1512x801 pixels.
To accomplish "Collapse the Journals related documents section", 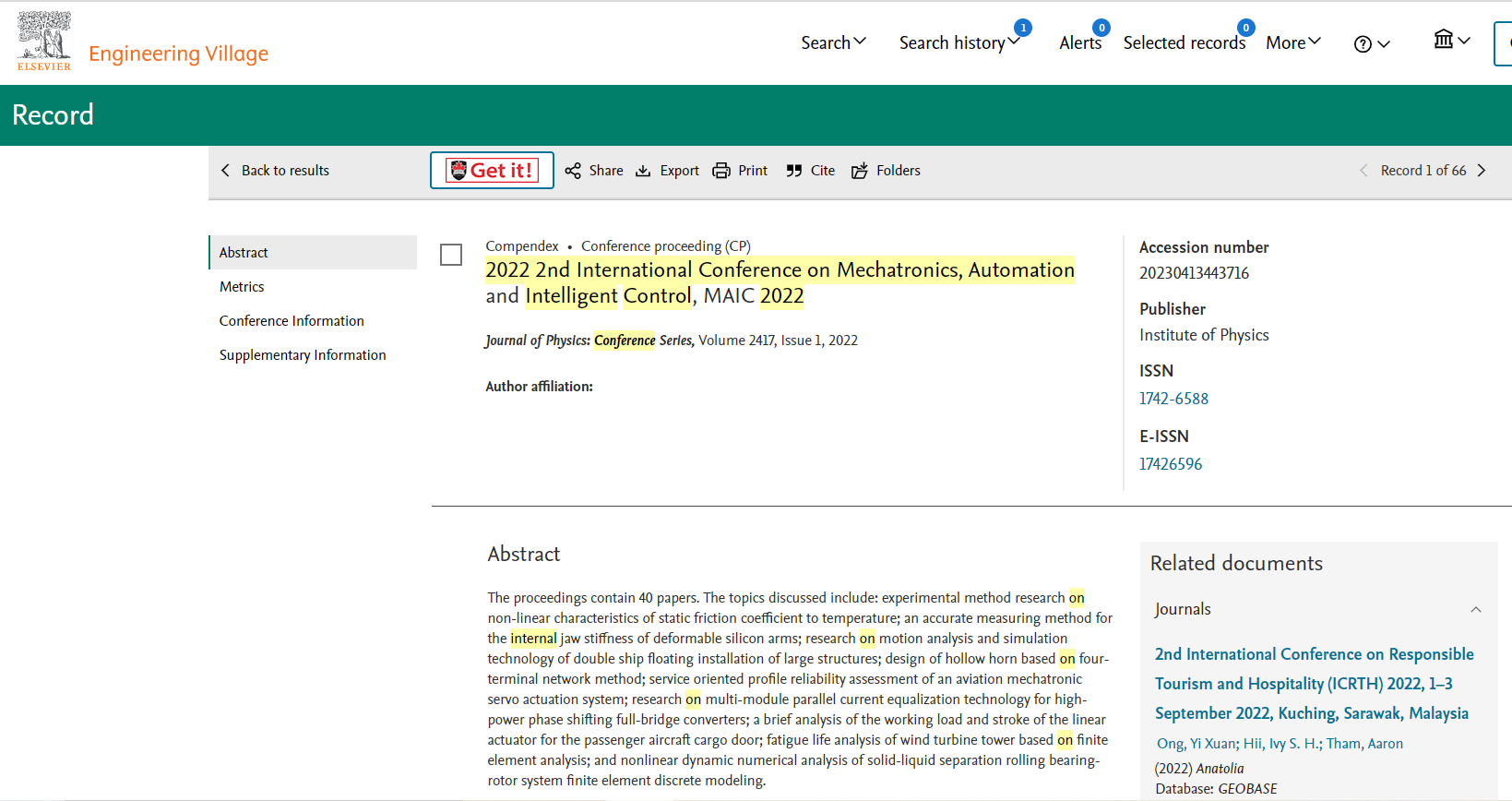I will click(1476, 609).
